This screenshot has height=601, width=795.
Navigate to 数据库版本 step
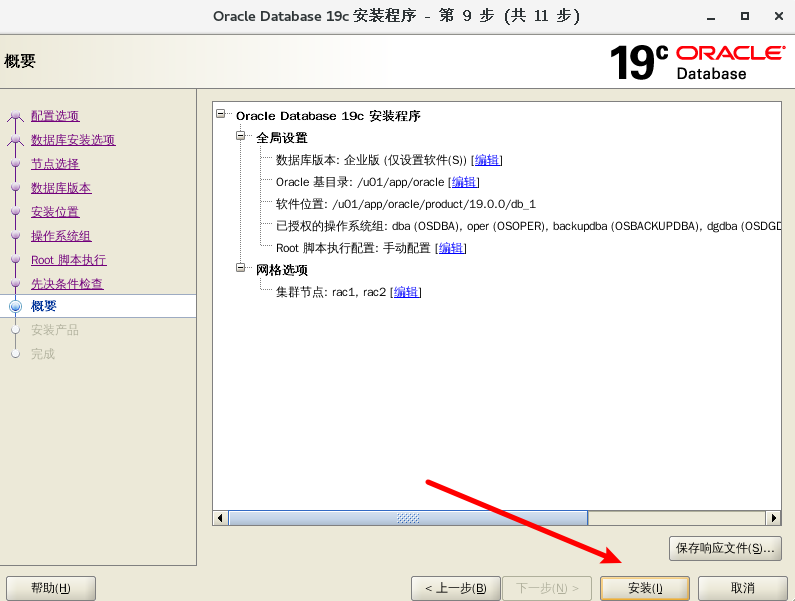61,188
